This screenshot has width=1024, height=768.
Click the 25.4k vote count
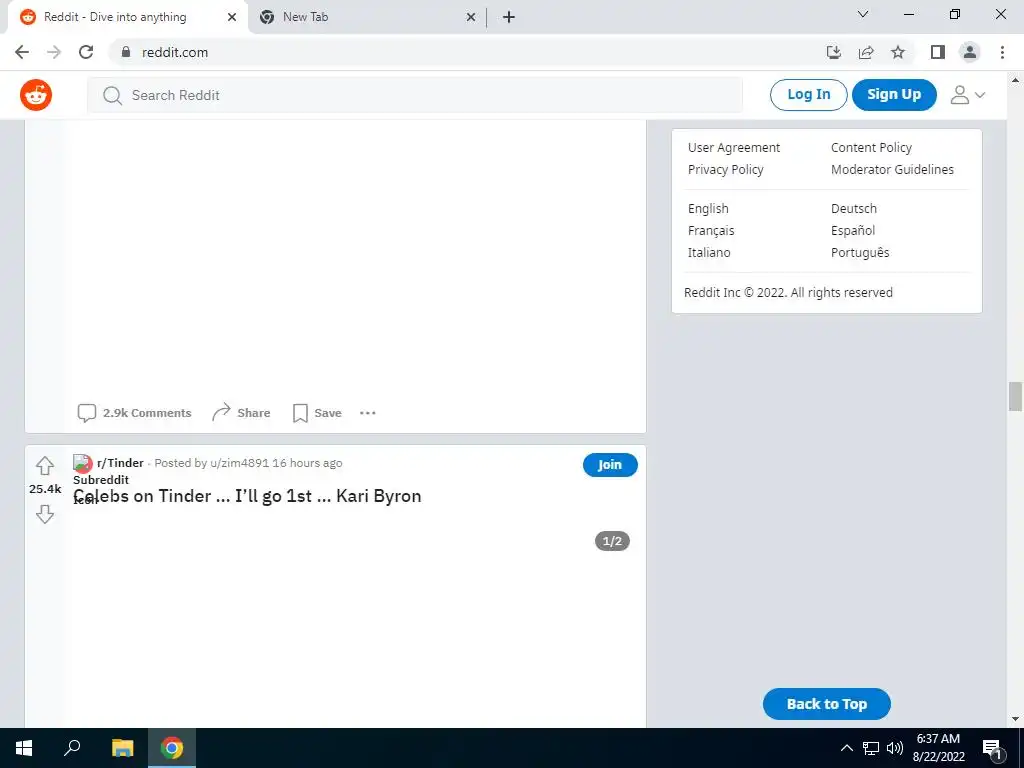(x=45, y=489)
